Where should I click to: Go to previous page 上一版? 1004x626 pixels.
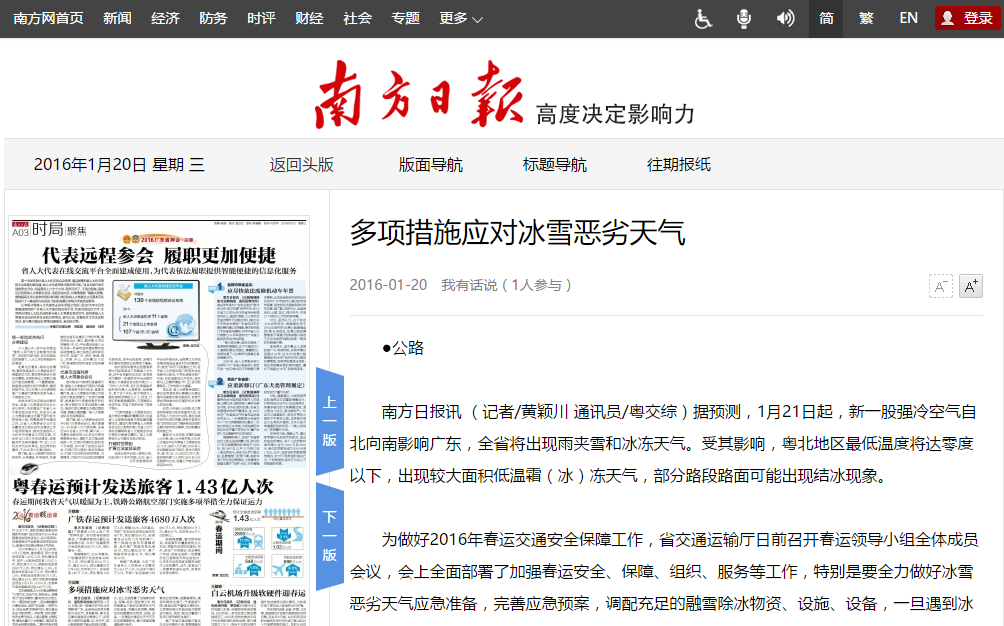(330, 421)
